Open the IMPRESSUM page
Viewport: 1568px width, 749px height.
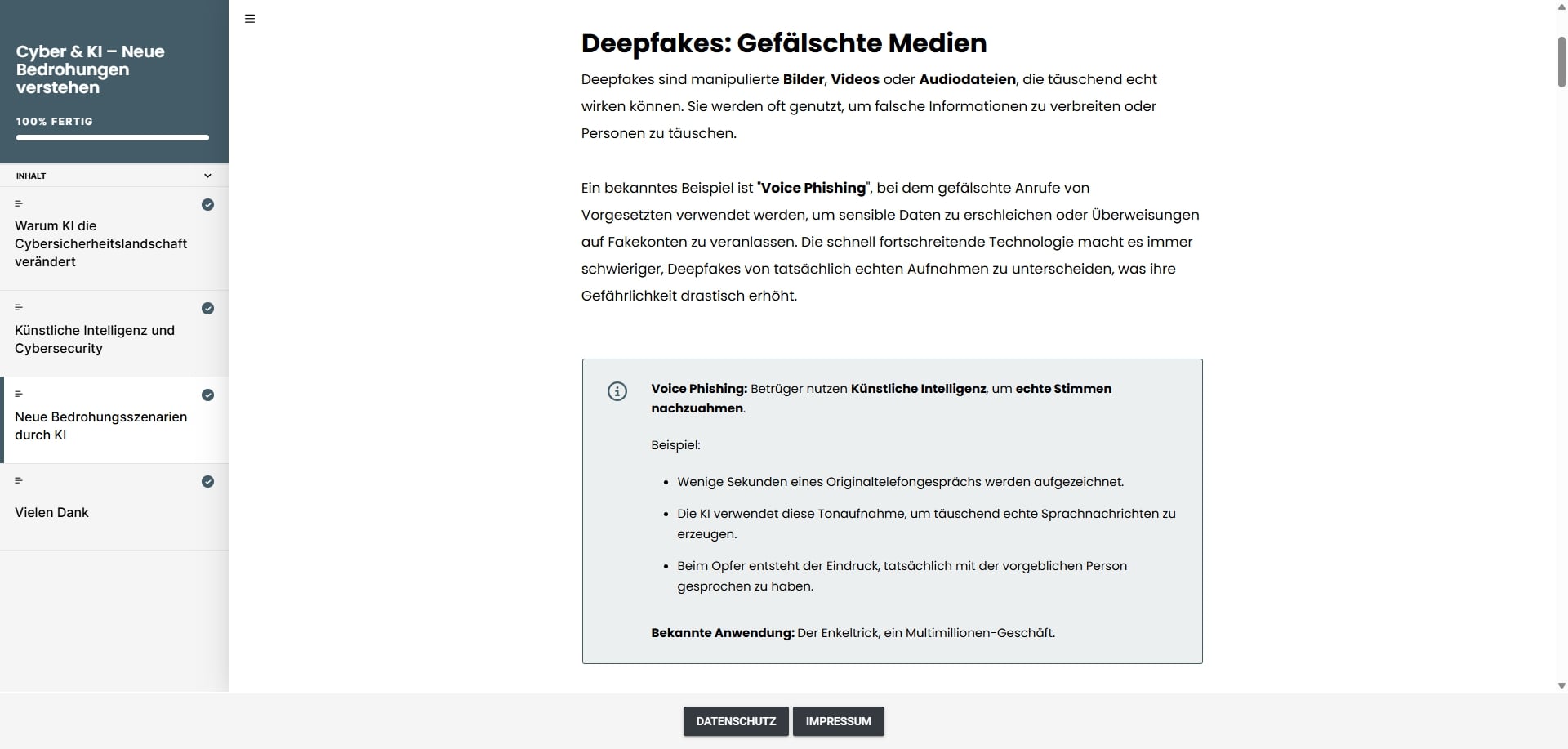(837, 721)
